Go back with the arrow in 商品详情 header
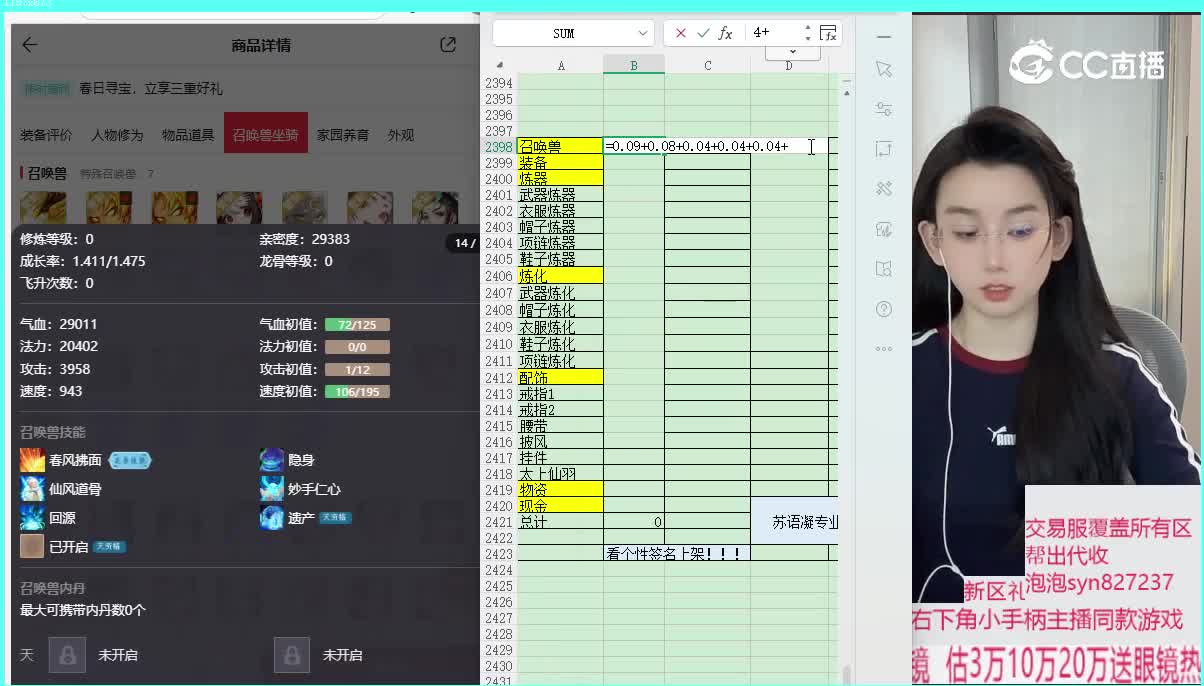 pyautogui.click(x=29, y=44)
